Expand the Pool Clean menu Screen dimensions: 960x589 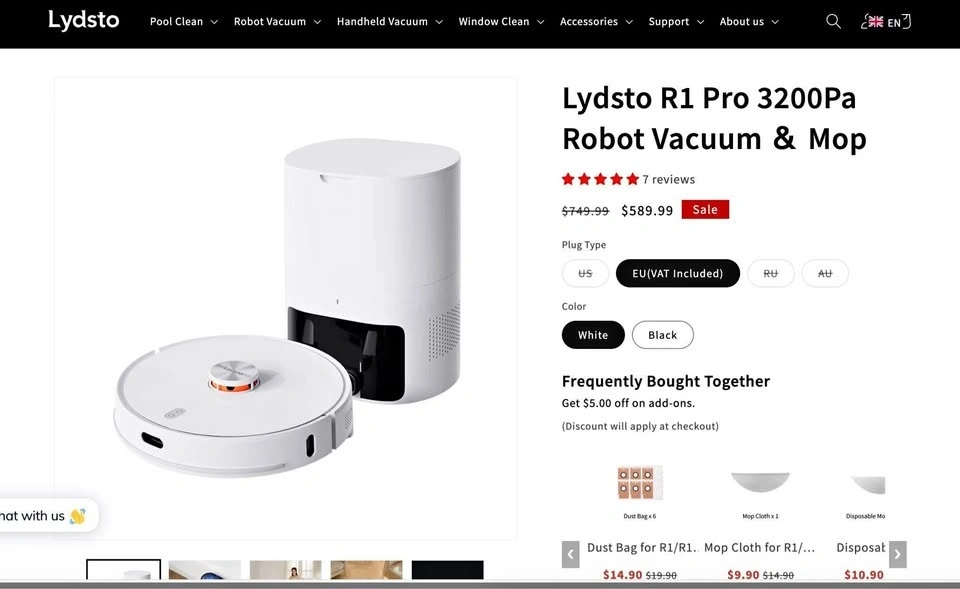click(x=184, y=21)
